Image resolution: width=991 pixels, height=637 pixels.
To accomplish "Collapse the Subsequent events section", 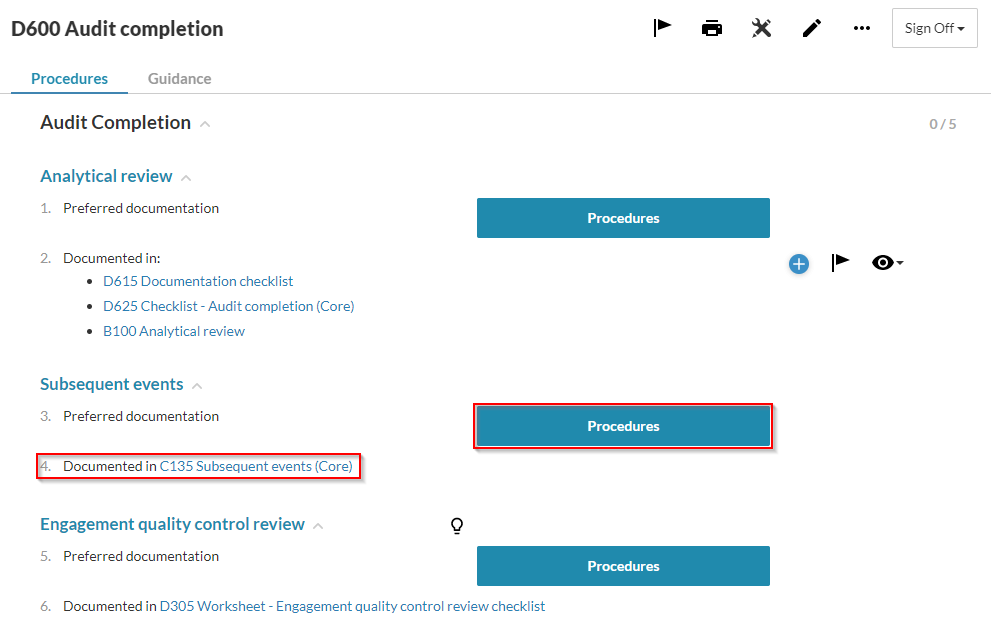I will point(197,385).
